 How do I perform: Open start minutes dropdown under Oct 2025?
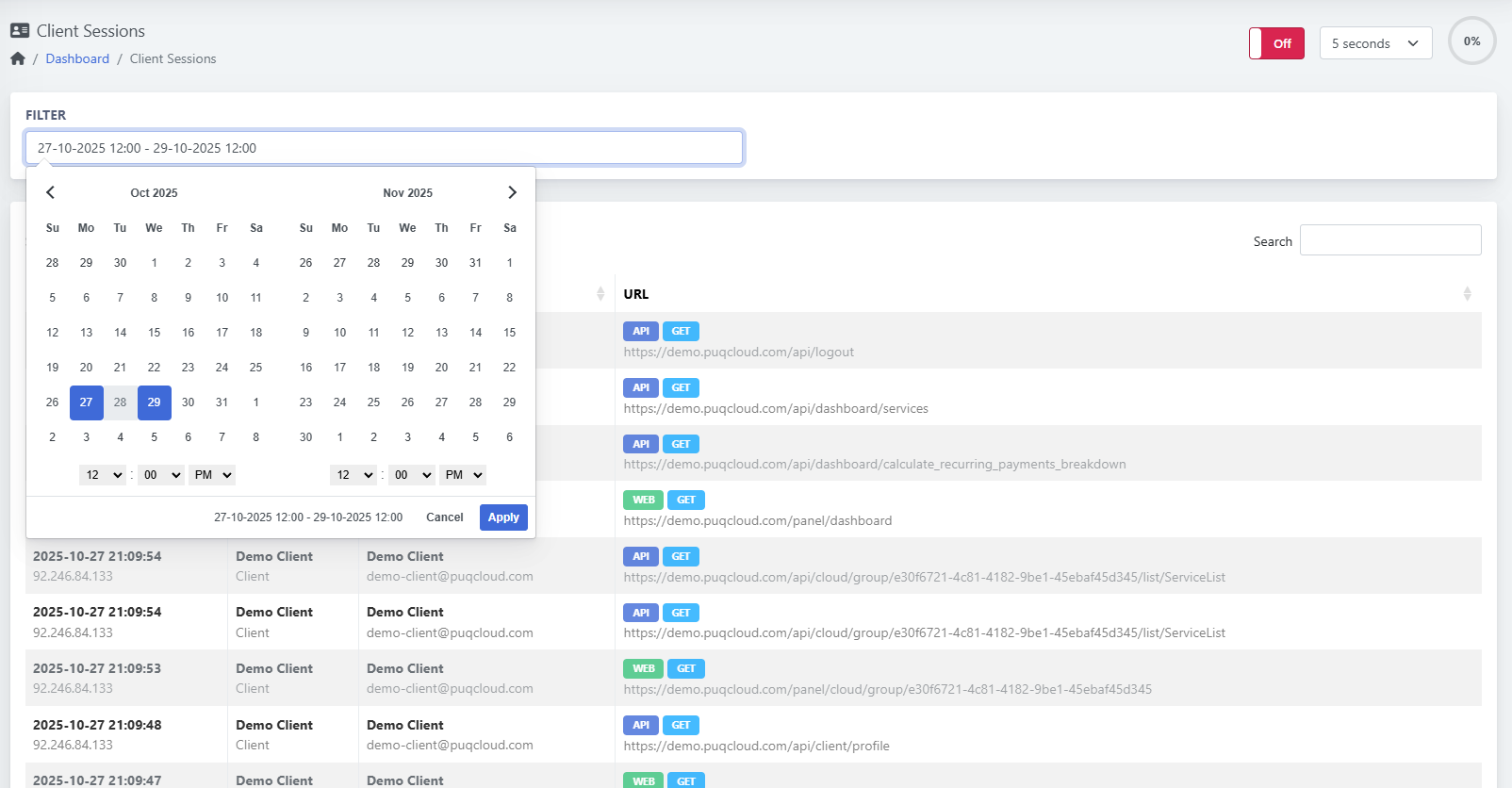[x=162, y=475]
